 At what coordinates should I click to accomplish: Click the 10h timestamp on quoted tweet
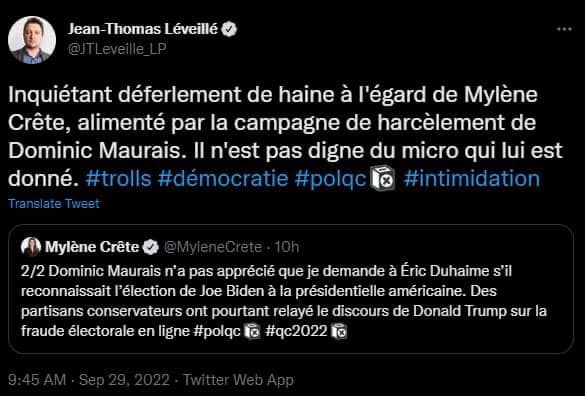click(x=287, y=247)
